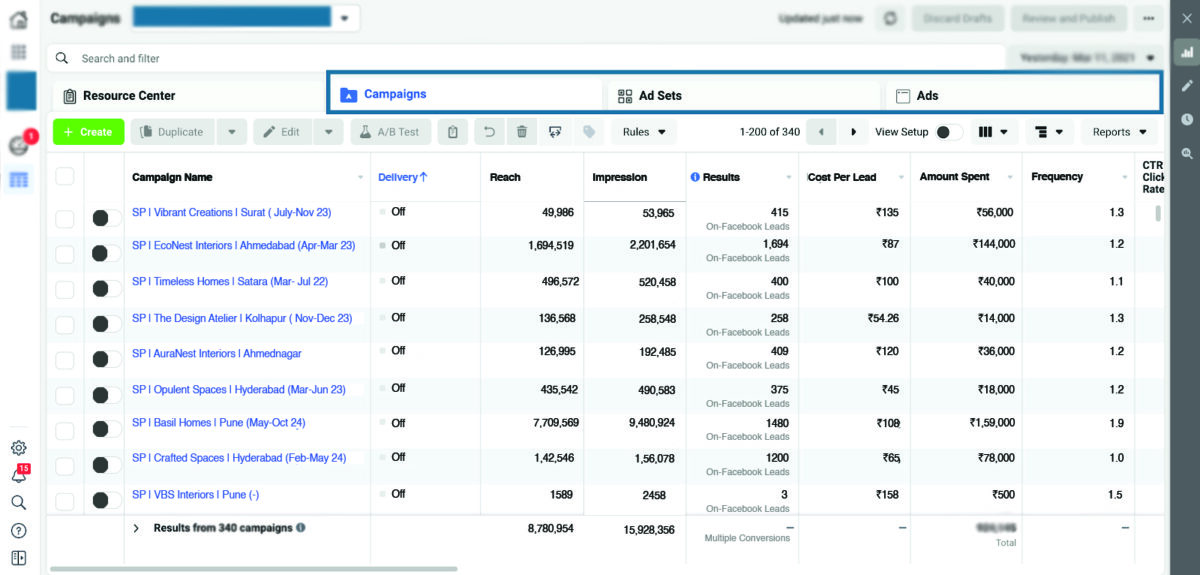
Task: Click info icon beside Results from 340 campaigns
Action: pos(301,527)
